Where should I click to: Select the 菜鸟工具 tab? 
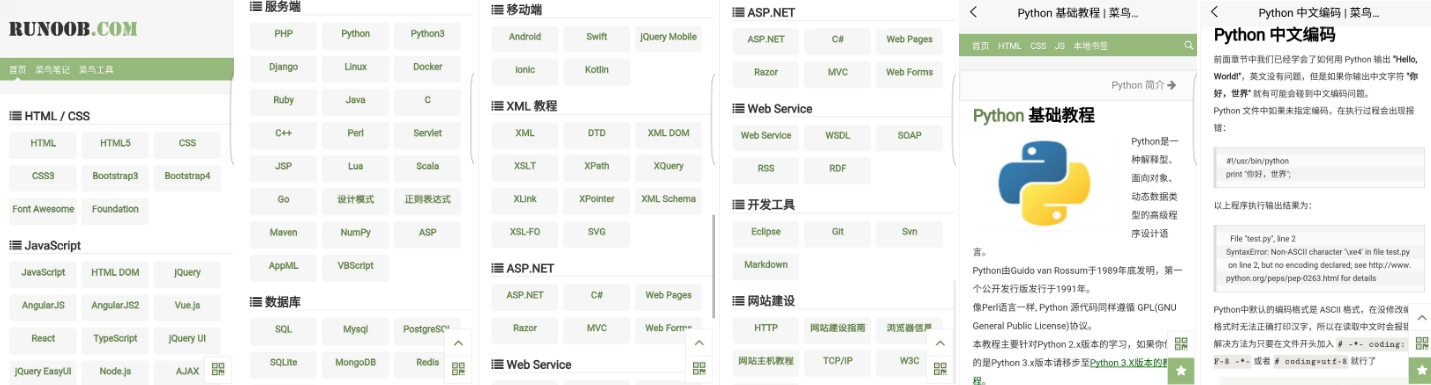96,70
